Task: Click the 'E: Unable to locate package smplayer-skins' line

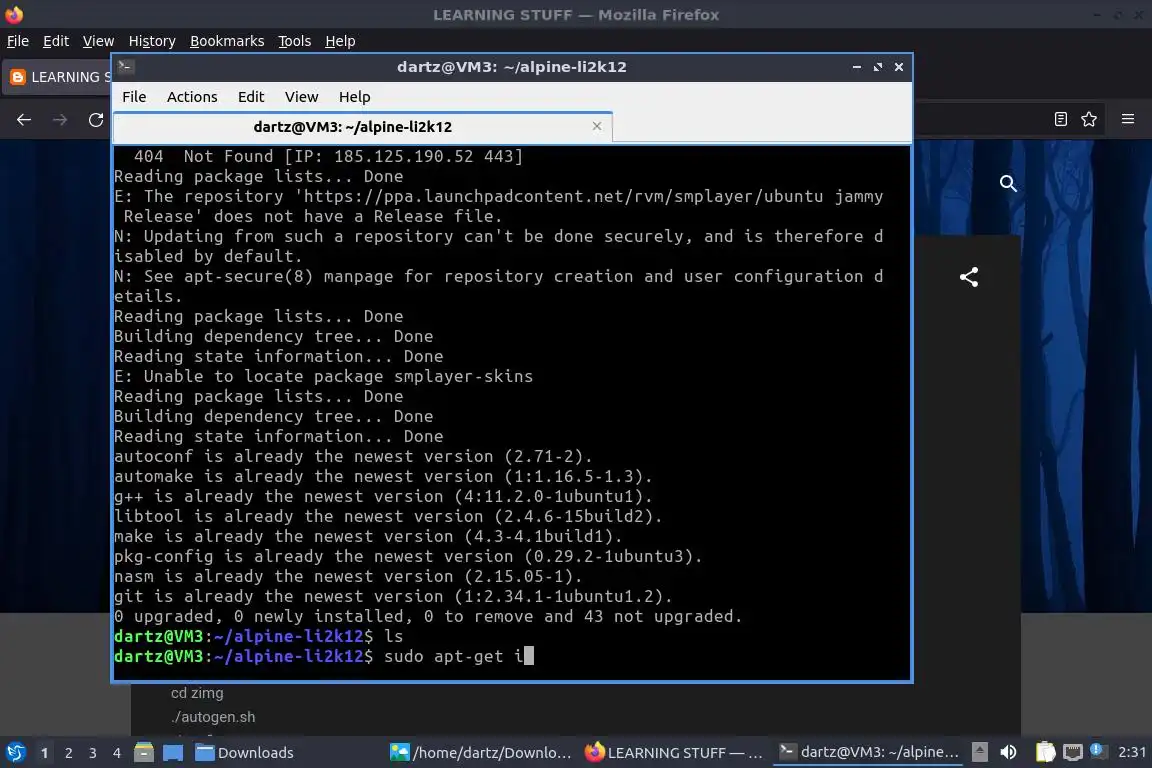Action: (323, 376)
